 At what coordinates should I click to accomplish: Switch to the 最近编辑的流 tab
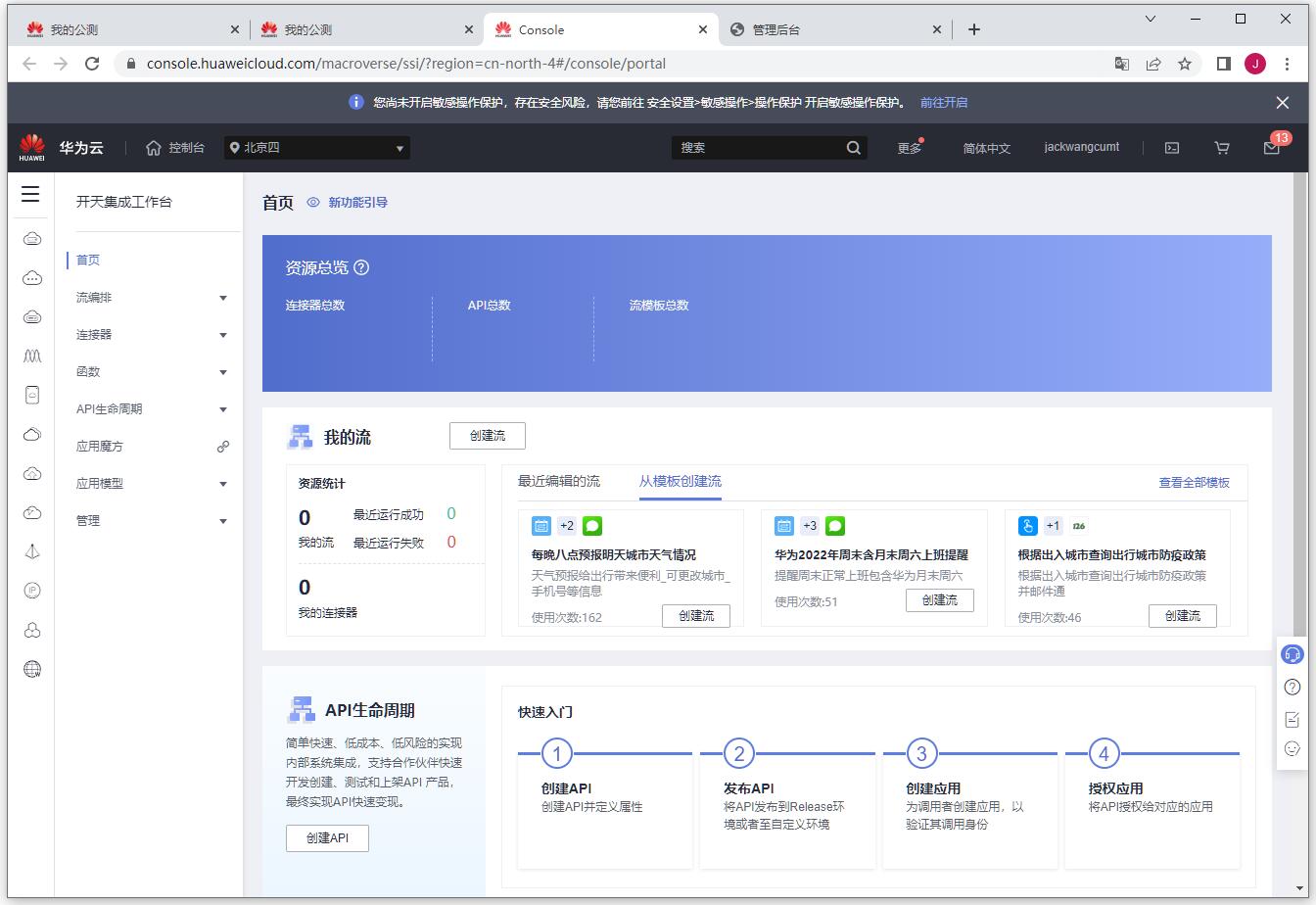[x=559, y=481]
